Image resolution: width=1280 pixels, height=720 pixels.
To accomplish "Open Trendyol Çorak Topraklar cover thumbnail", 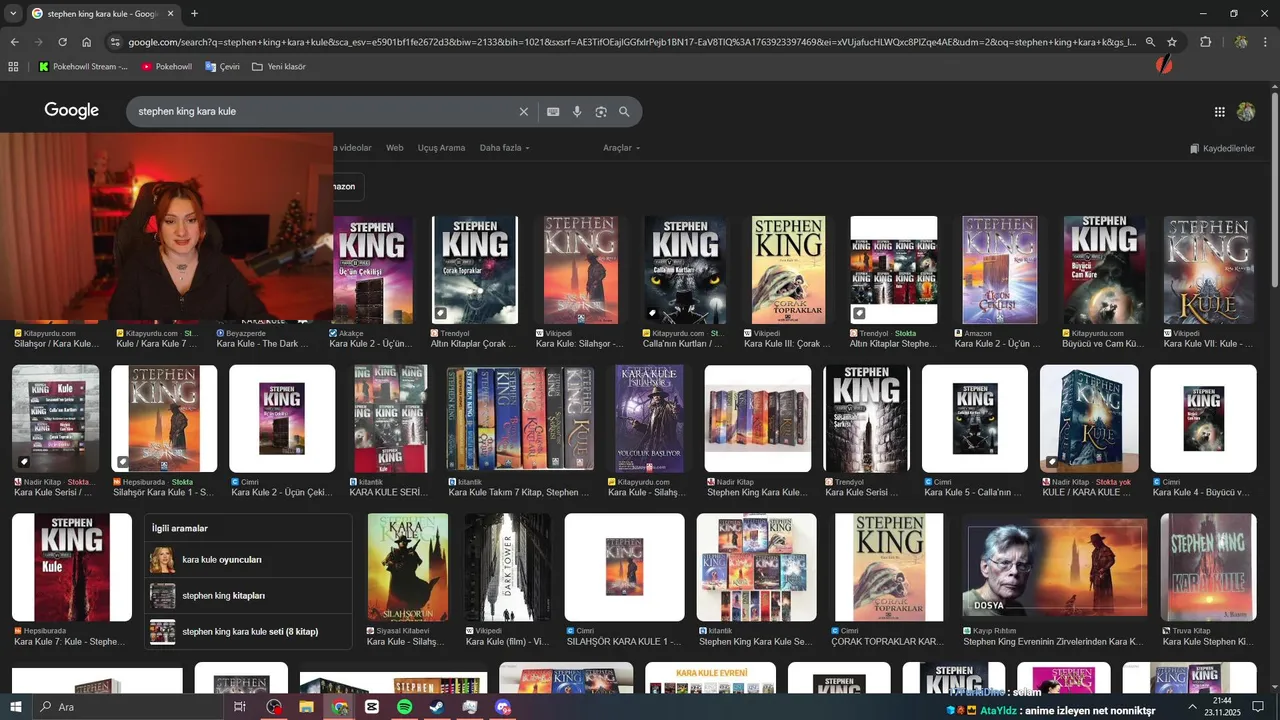I will (475, 270).
